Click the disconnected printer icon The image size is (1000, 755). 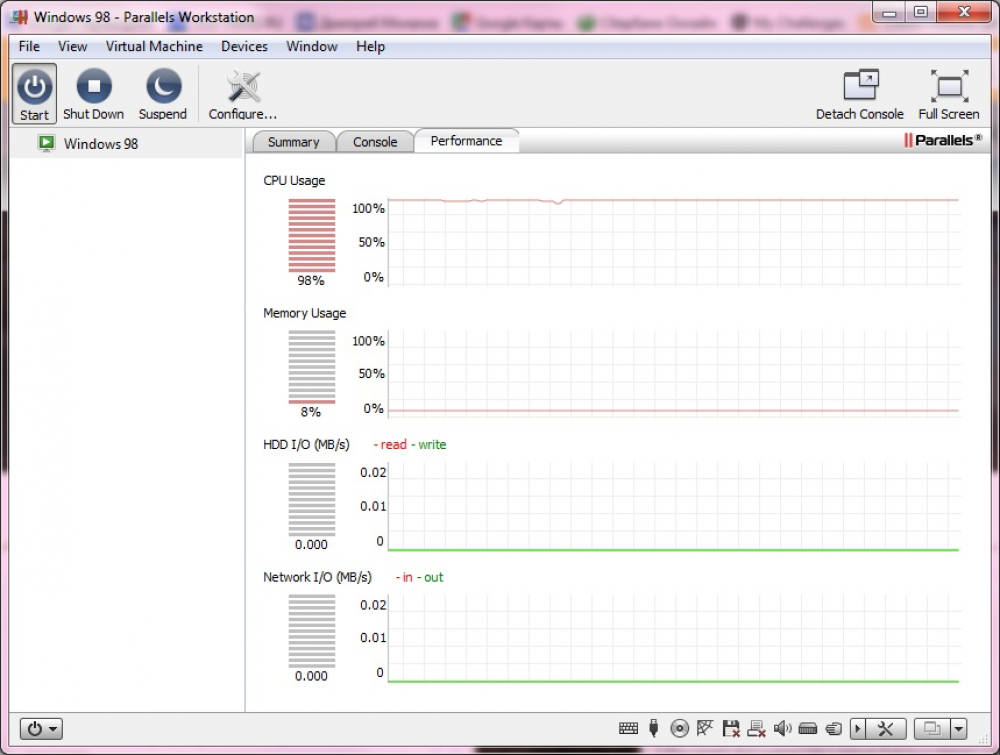tap(756, 728)
